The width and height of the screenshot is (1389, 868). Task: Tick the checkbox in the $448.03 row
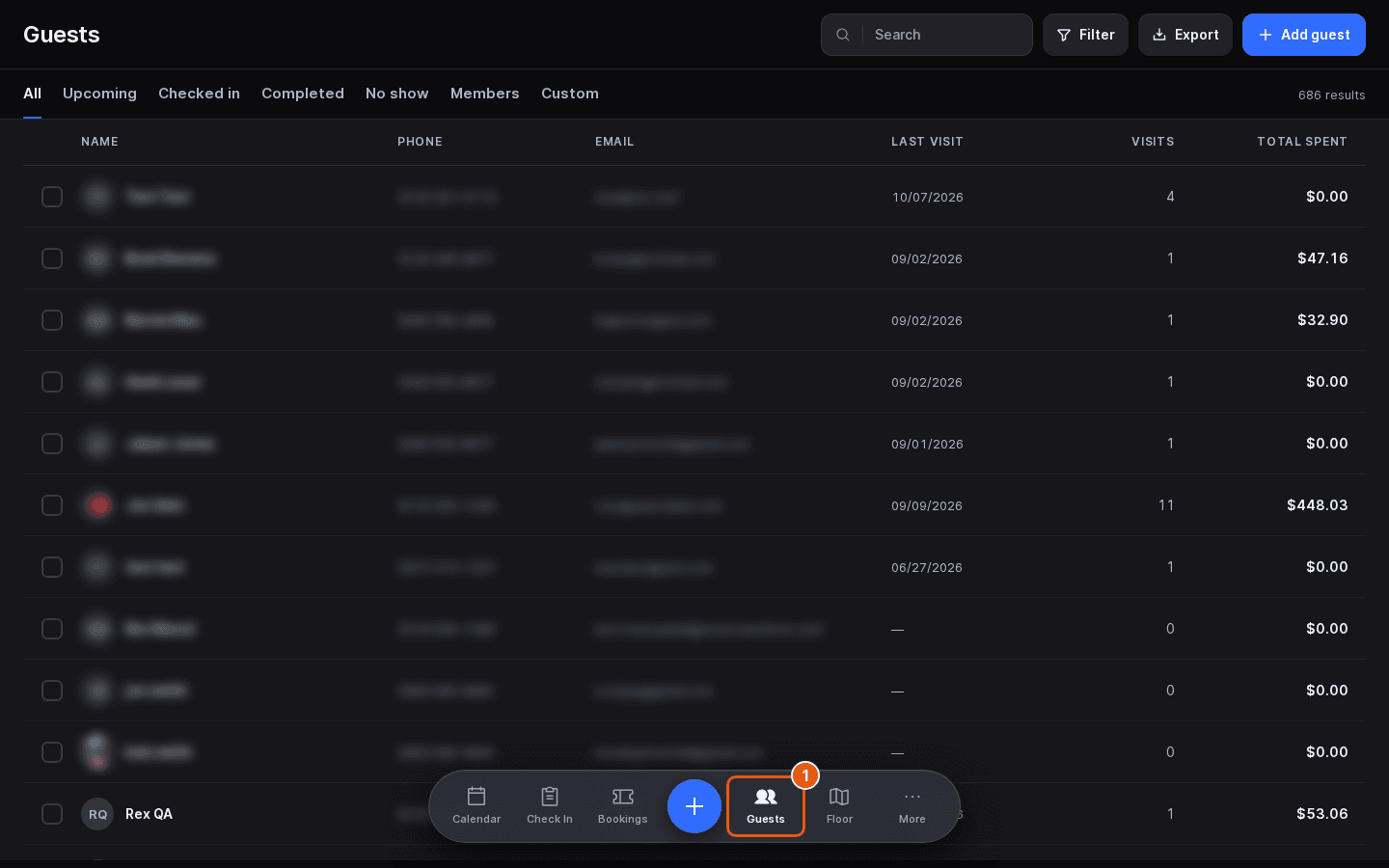(x=52, y=505)
